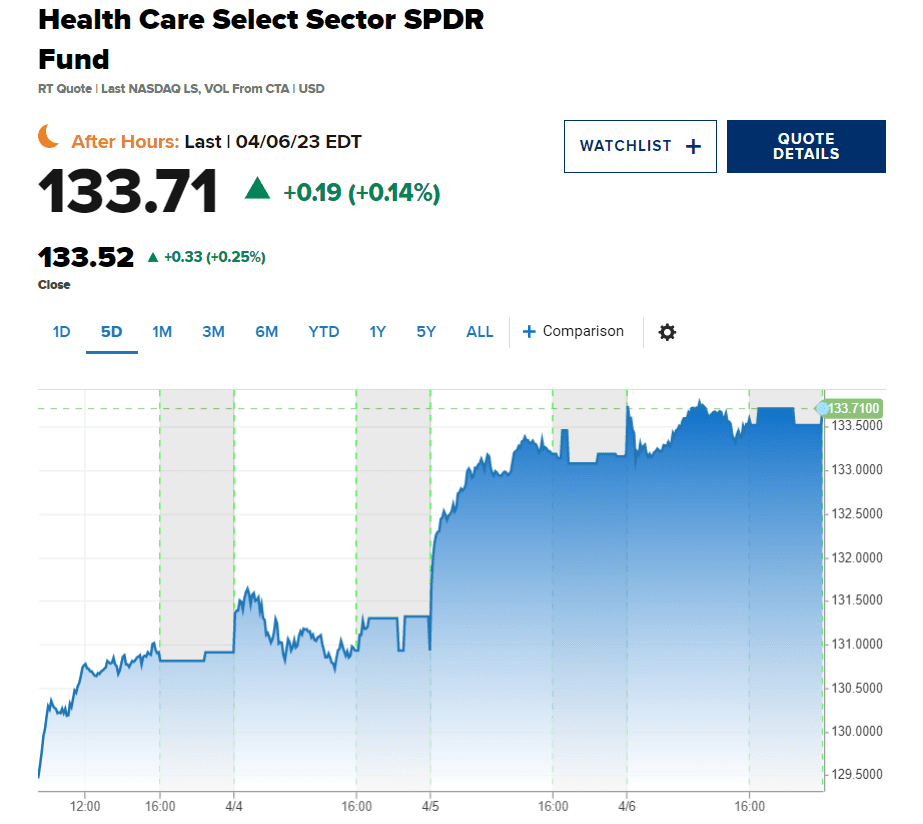Viewport: 923px width, 824px height.
Task: Click the small green triangle near close price
Action: click(x=153, y=257)
